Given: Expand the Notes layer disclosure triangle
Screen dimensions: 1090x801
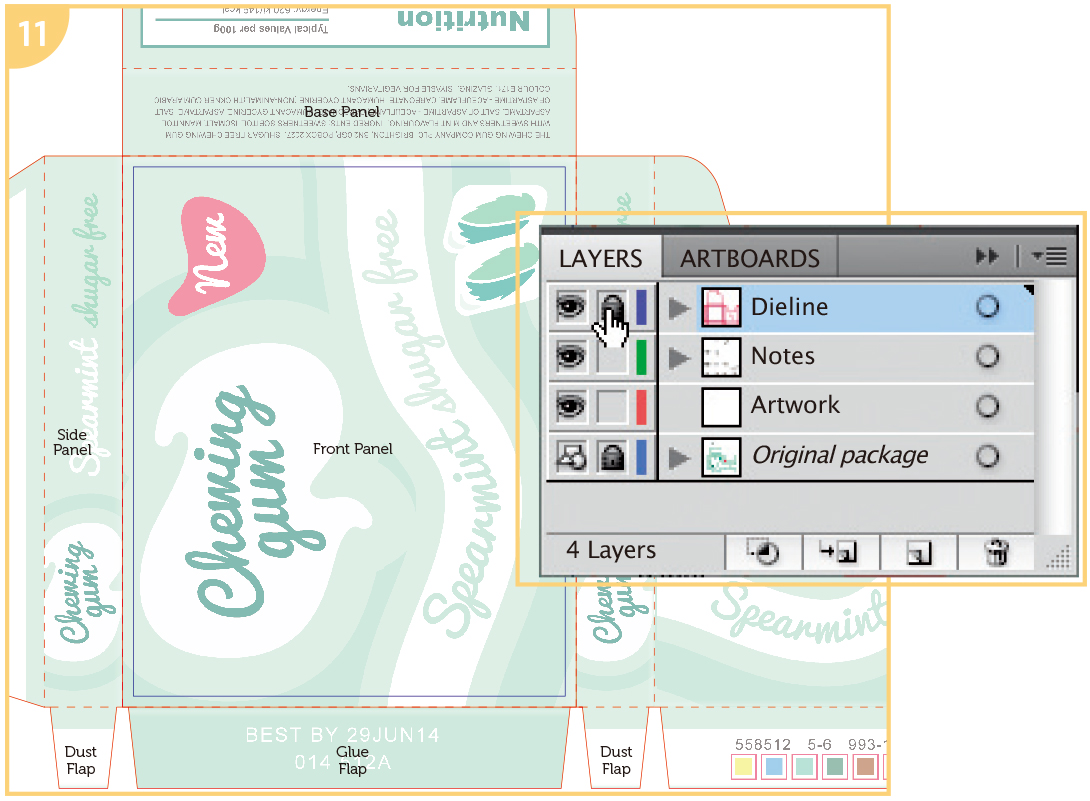Looking at the screenshot, I should (x=680, y=357).
